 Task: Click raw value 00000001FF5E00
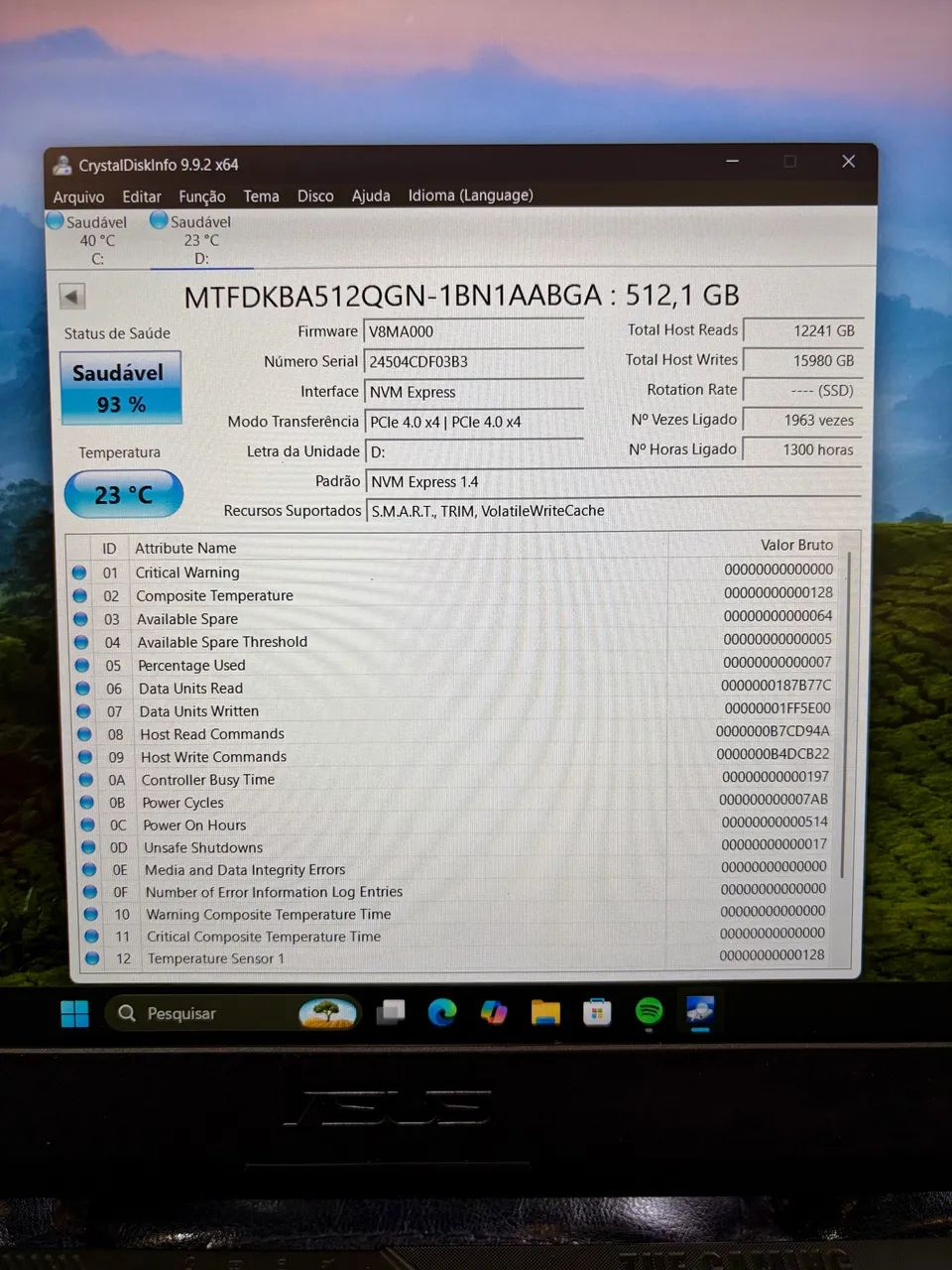tap(777, 708)
